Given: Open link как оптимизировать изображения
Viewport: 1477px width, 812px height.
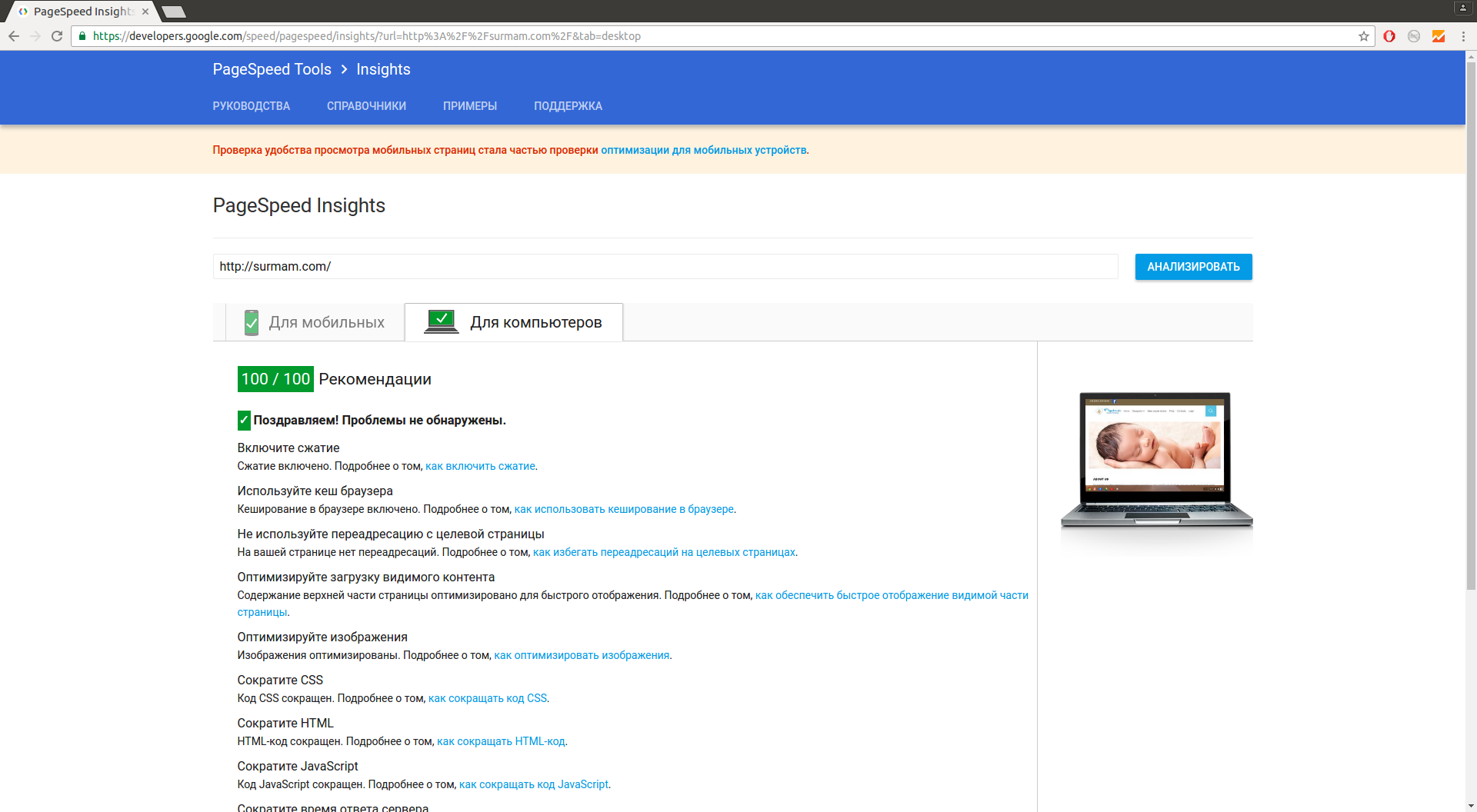Looking at the screenshot, I should [x=582, y=655].
